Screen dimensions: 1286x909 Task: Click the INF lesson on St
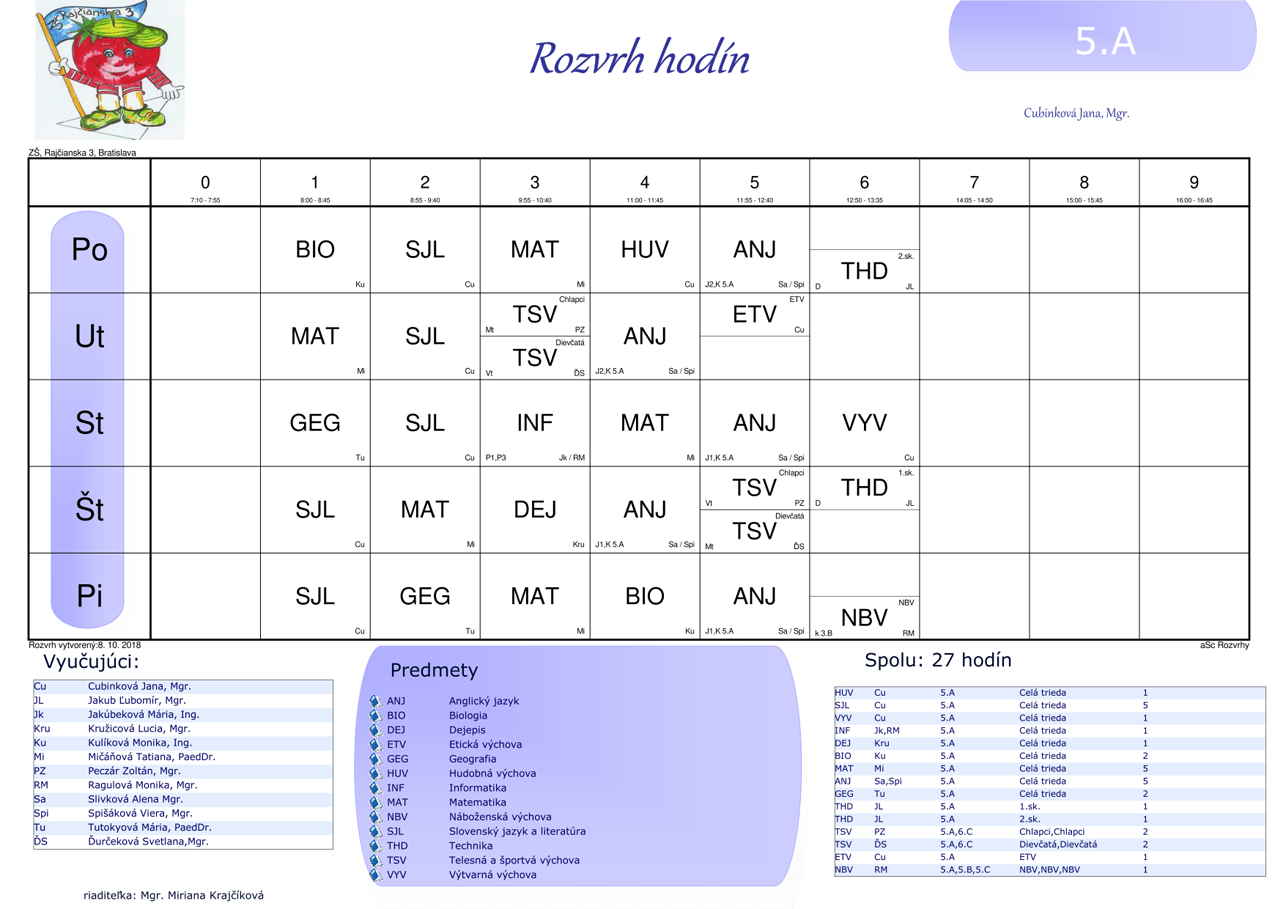535,423
